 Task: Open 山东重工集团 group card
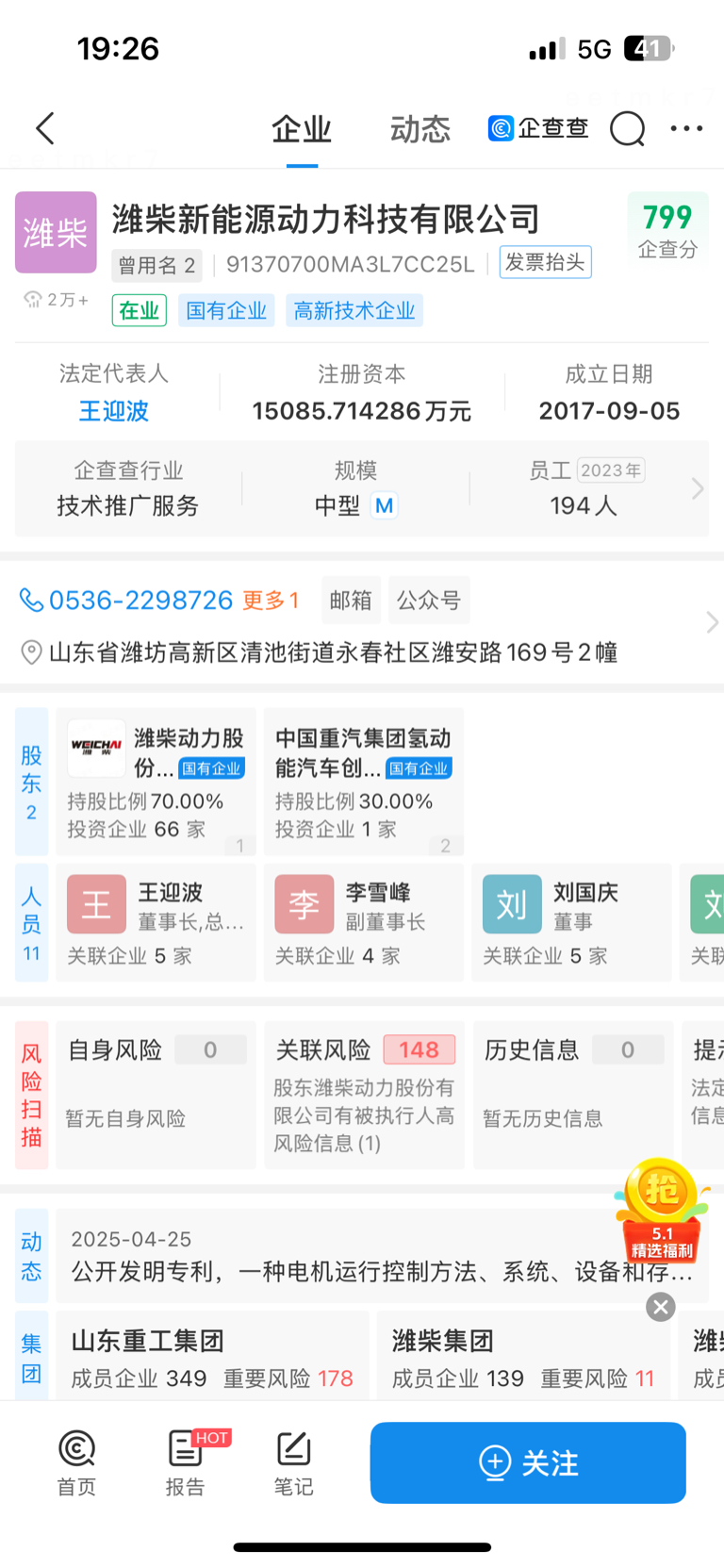click(x=213, y=1358)
